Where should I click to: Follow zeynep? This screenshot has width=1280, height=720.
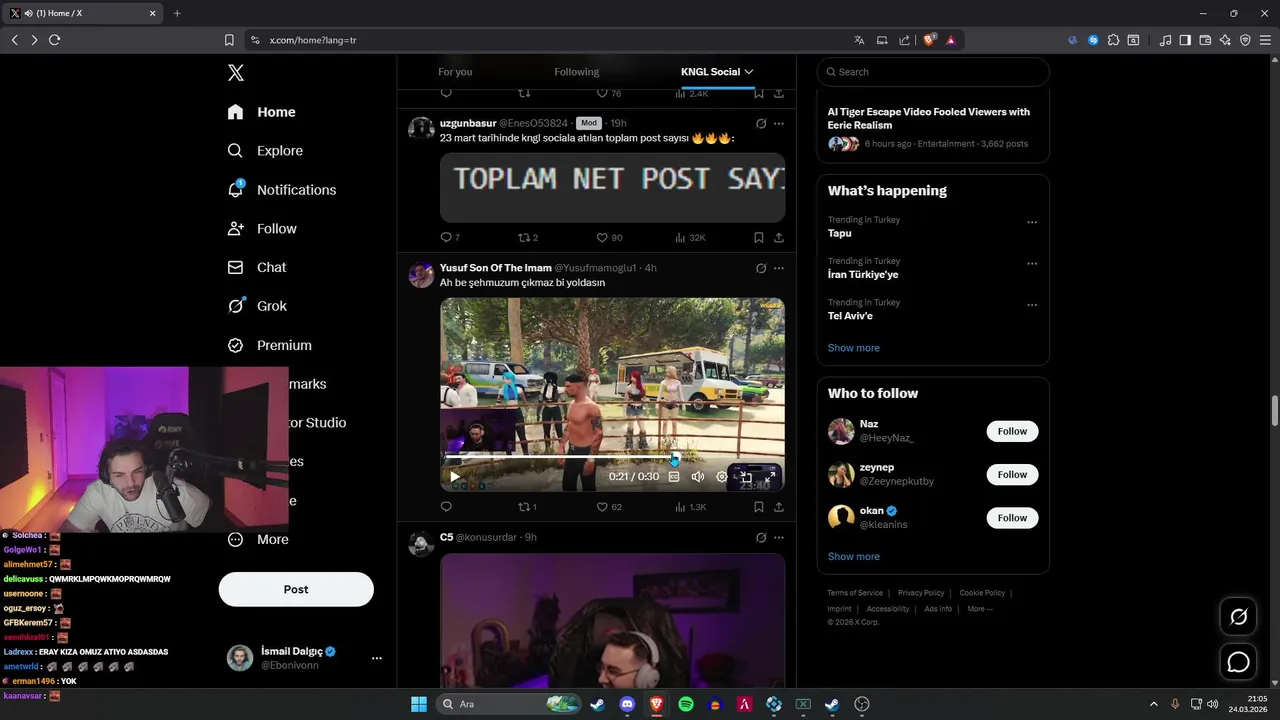1012,475
